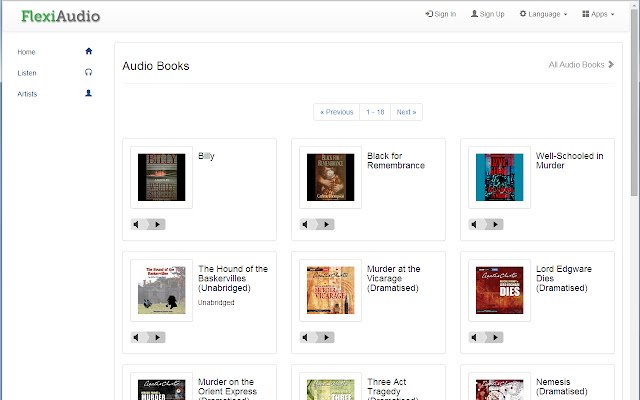The image size is (640, 400).
Task: Open the Lord Edgware Dies title
Action: (x=564, y=278)
